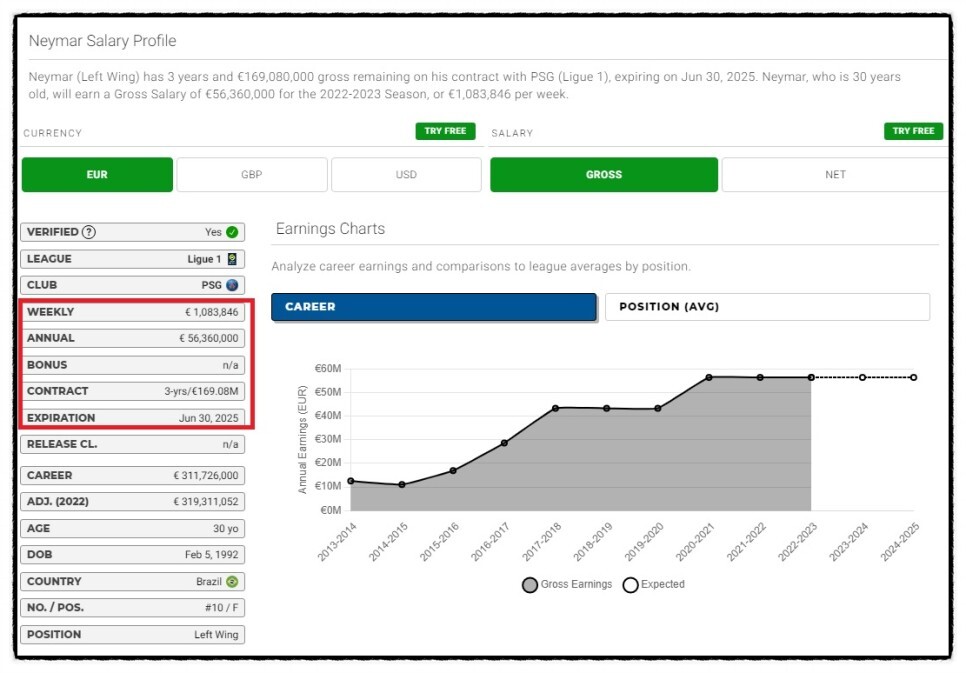This screenshot has width=966, height=673.
Task: Toggle Gross Earnings legend marker
Action: [530, 585]
